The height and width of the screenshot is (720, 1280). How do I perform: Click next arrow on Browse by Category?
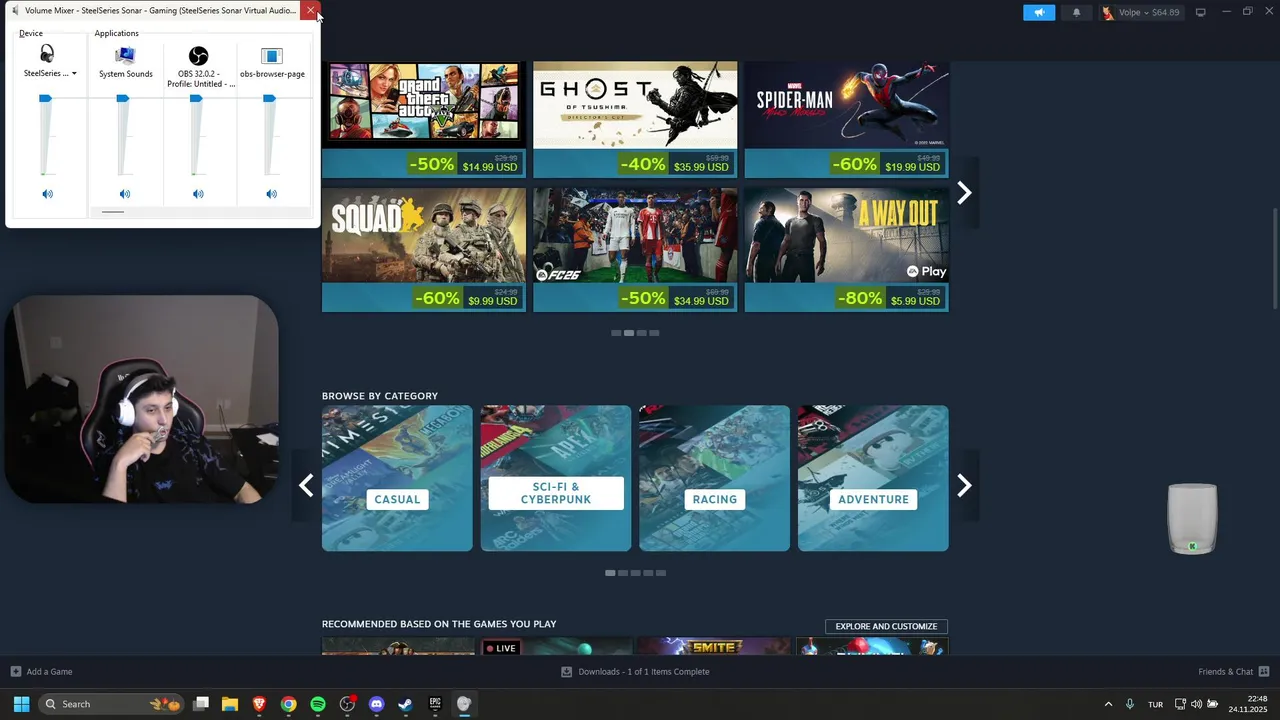click(964, 485)
